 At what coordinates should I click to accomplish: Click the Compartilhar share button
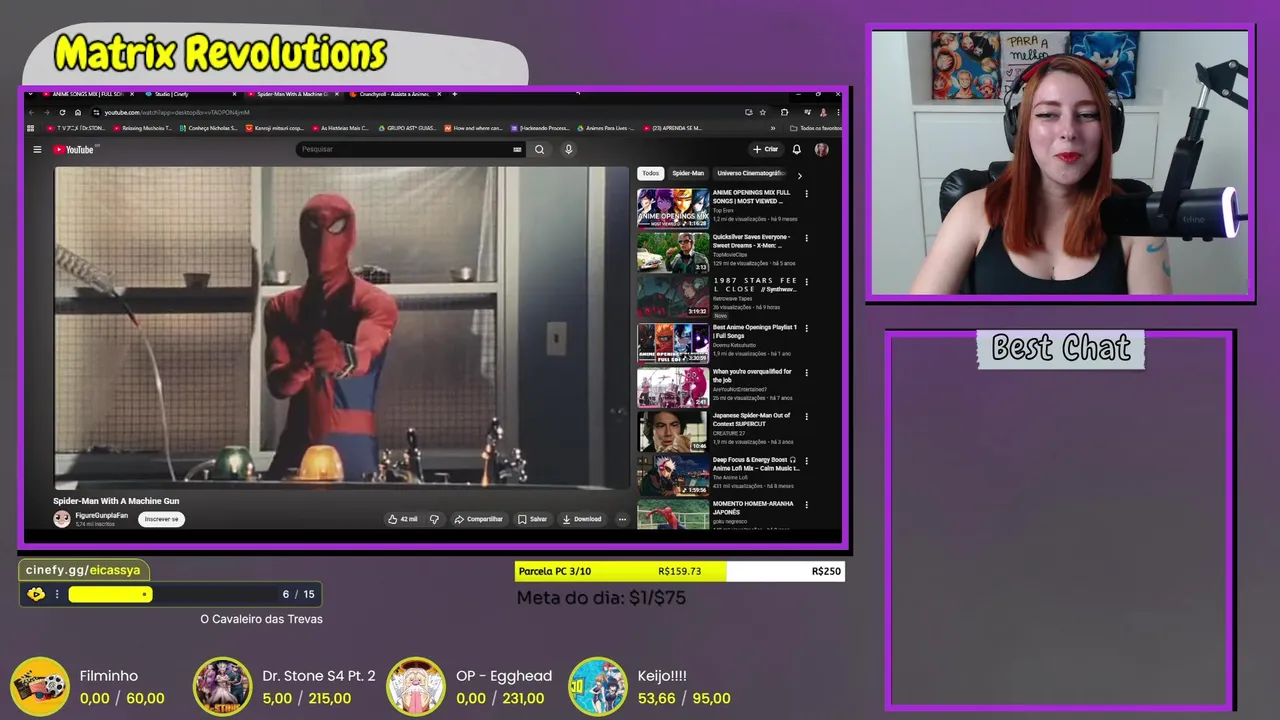[x=478, y=519]
